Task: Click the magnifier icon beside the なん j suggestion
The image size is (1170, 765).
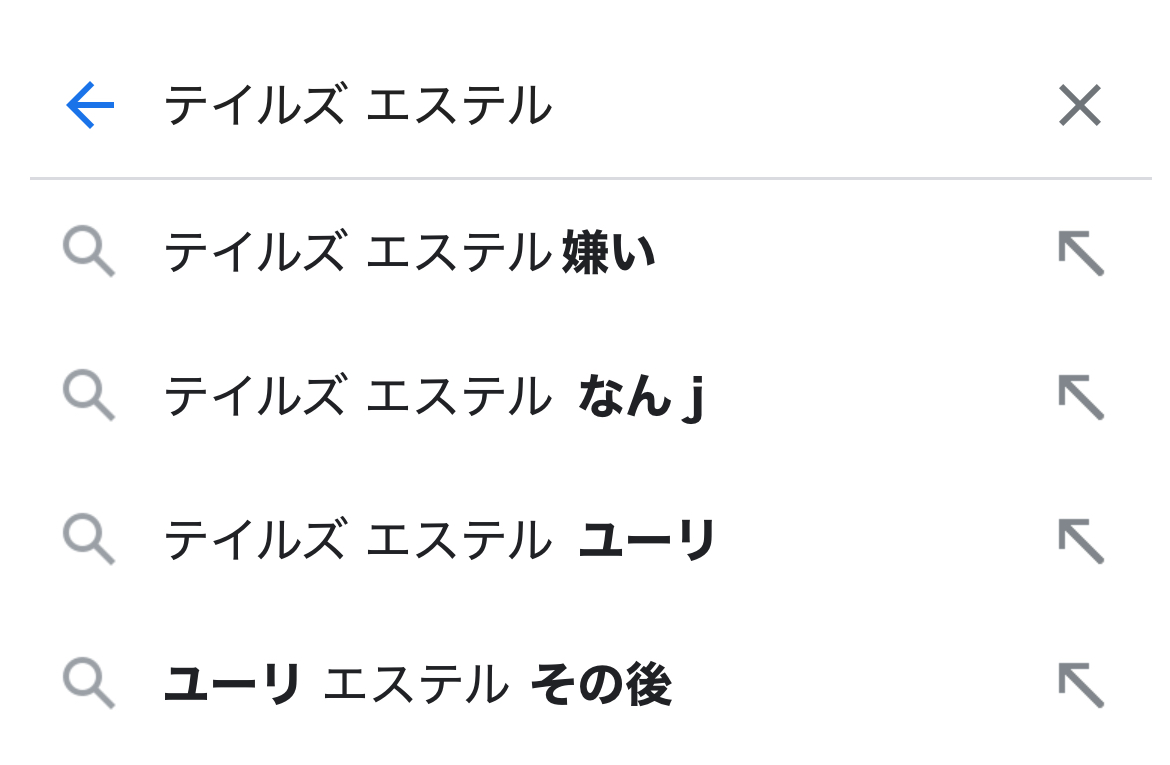Action: point(89,396)
